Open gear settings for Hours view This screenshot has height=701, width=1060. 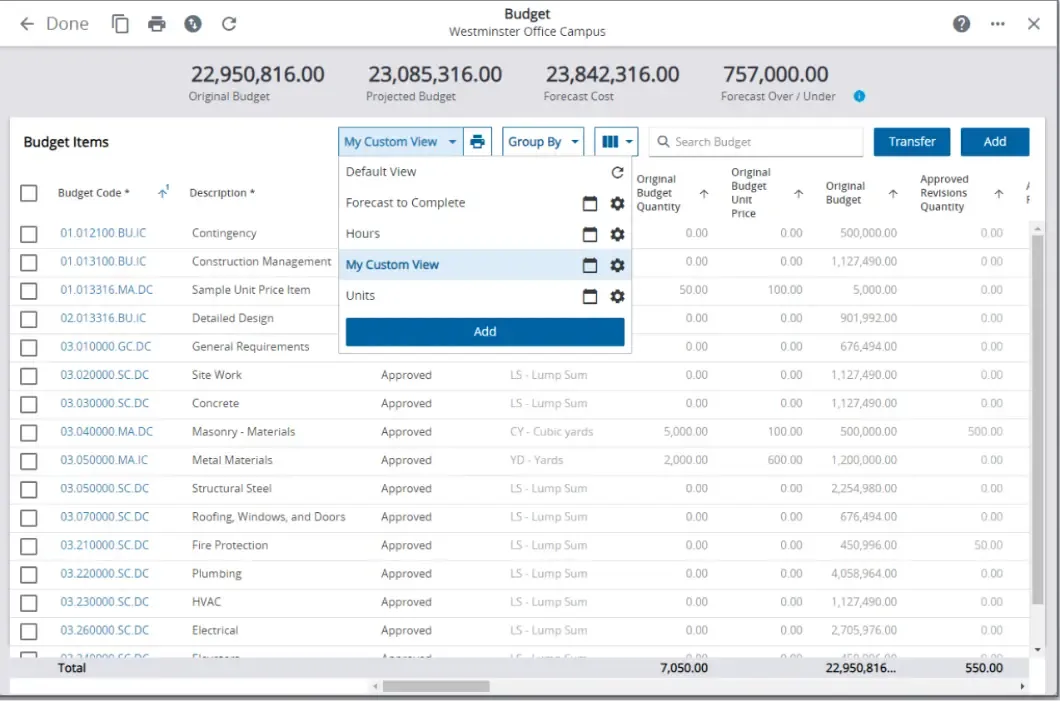click(617, 235)
